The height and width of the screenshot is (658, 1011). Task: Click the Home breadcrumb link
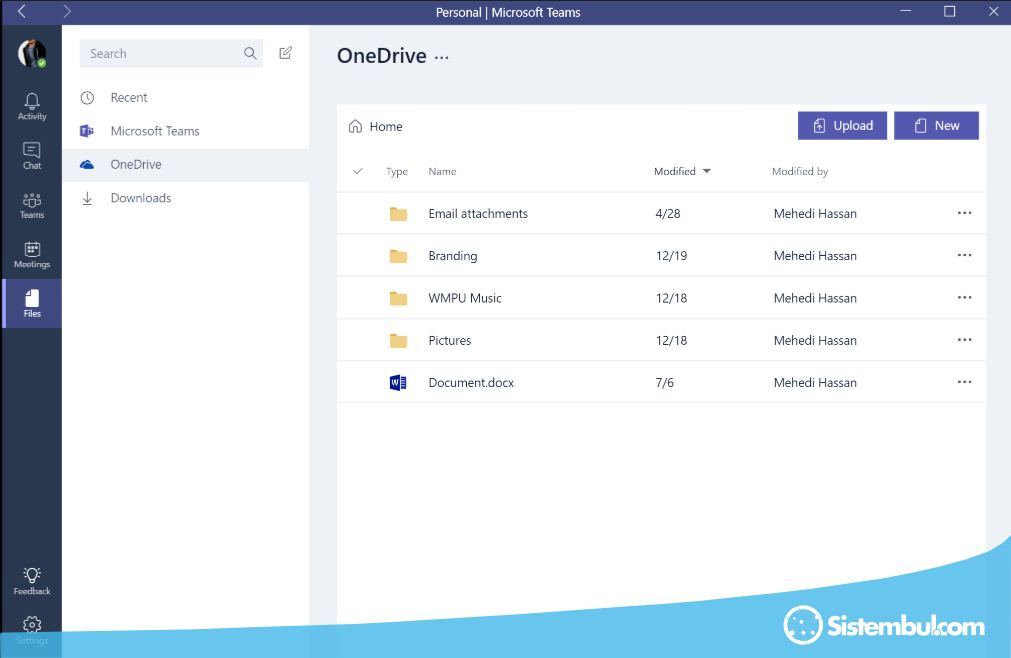386,126
